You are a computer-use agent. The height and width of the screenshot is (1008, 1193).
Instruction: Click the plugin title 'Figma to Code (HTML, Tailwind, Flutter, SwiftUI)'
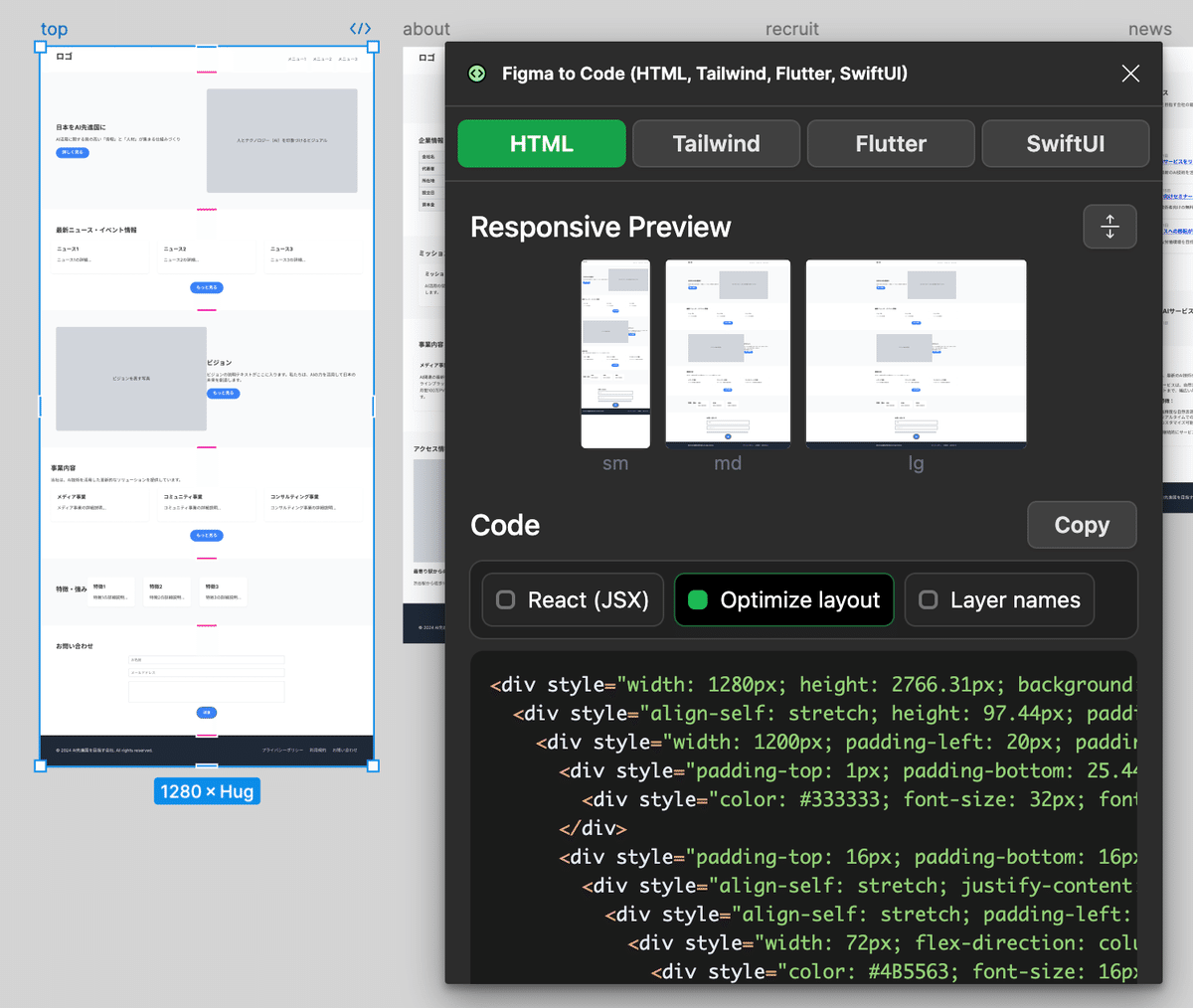704,74
